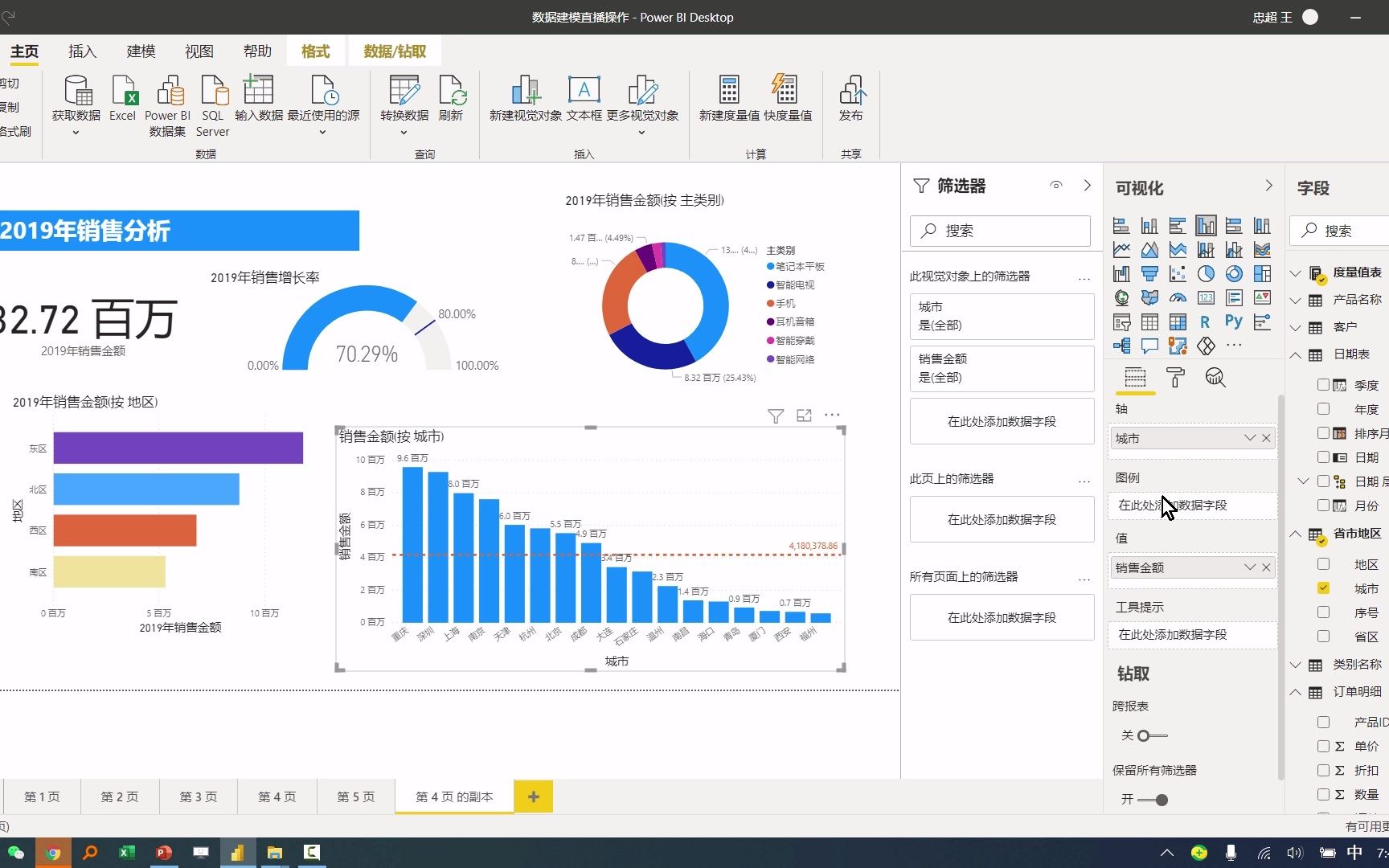
Task: Click the 刷新 refresh button
Action: pyautogui.click(x=451, y=100)
